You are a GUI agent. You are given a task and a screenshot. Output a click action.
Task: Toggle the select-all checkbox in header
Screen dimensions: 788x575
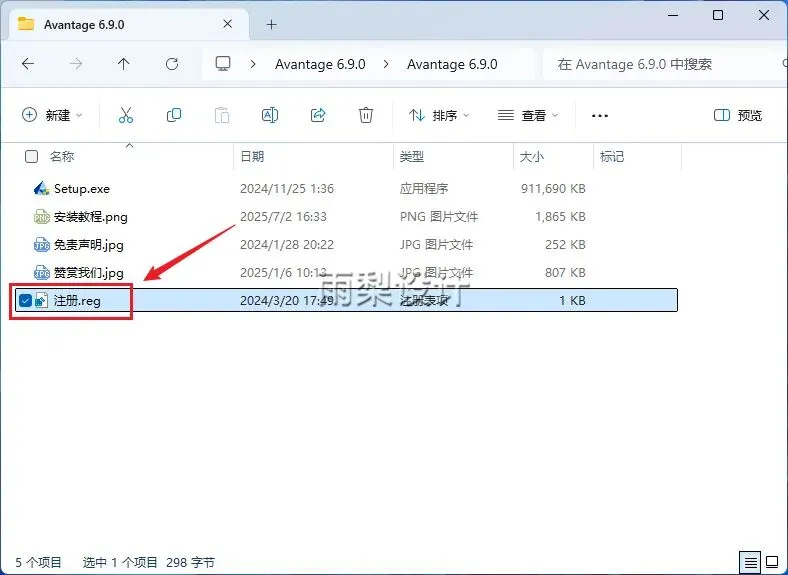click(x=31, y=157)
